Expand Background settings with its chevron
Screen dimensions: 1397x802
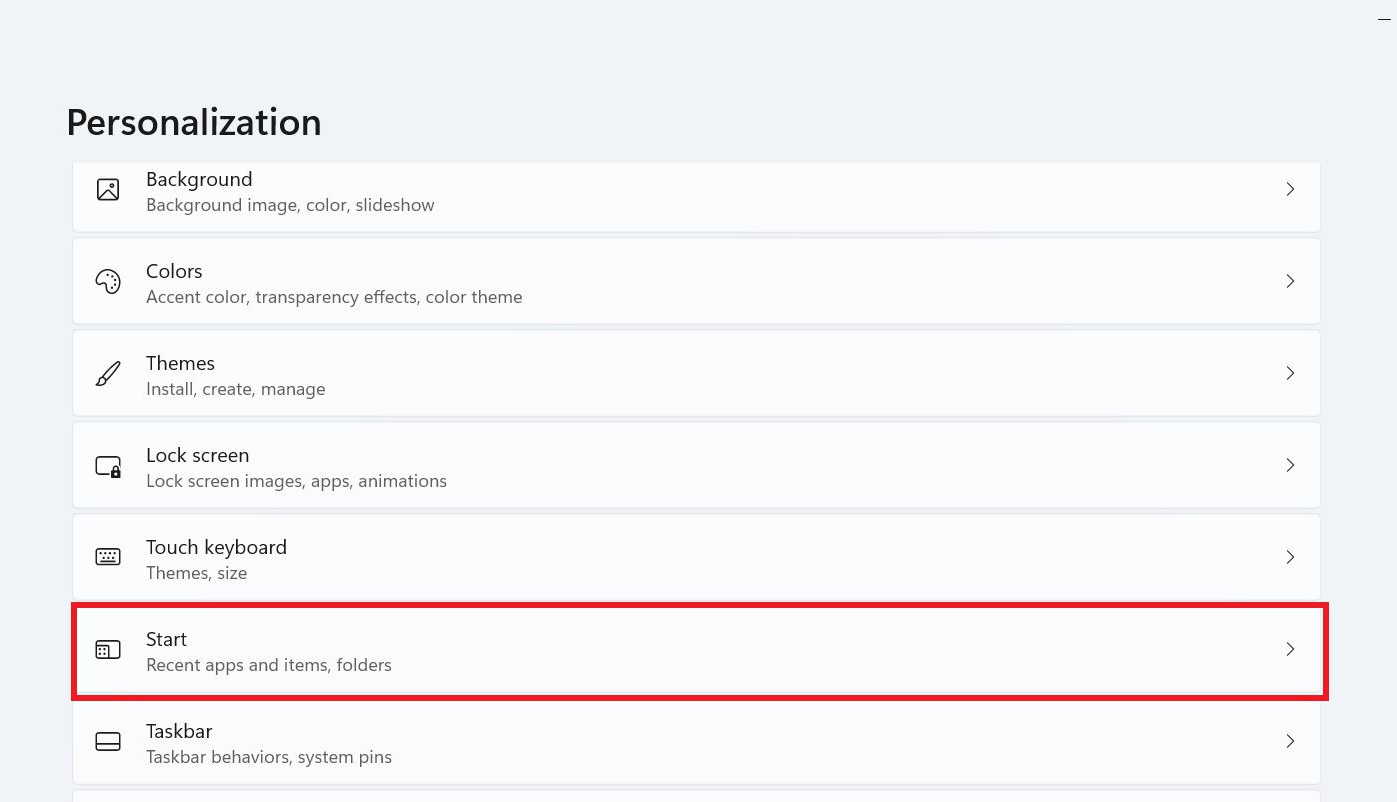[1290, 189]
